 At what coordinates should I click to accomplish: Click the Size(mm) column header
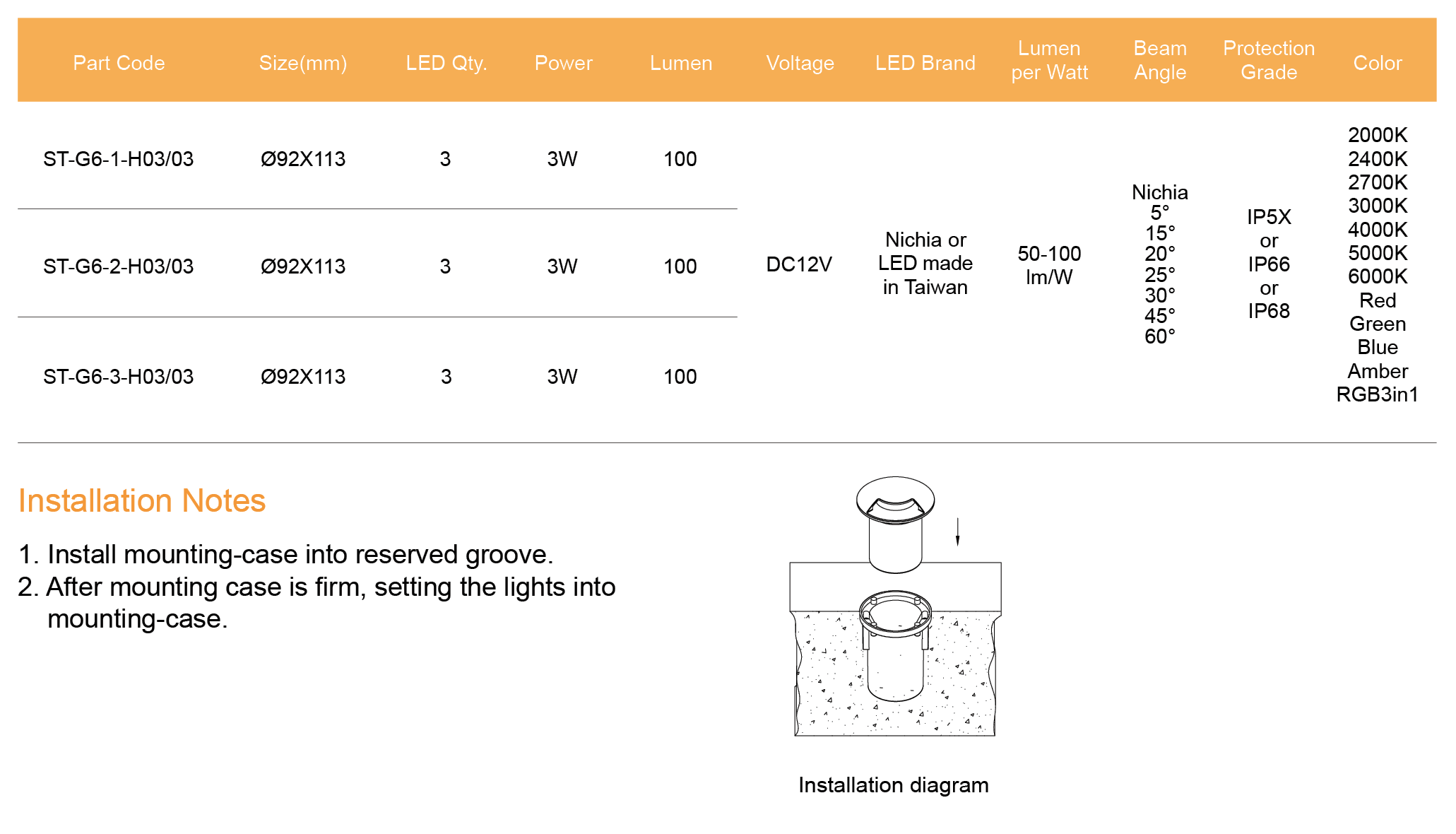click(303, 63)
